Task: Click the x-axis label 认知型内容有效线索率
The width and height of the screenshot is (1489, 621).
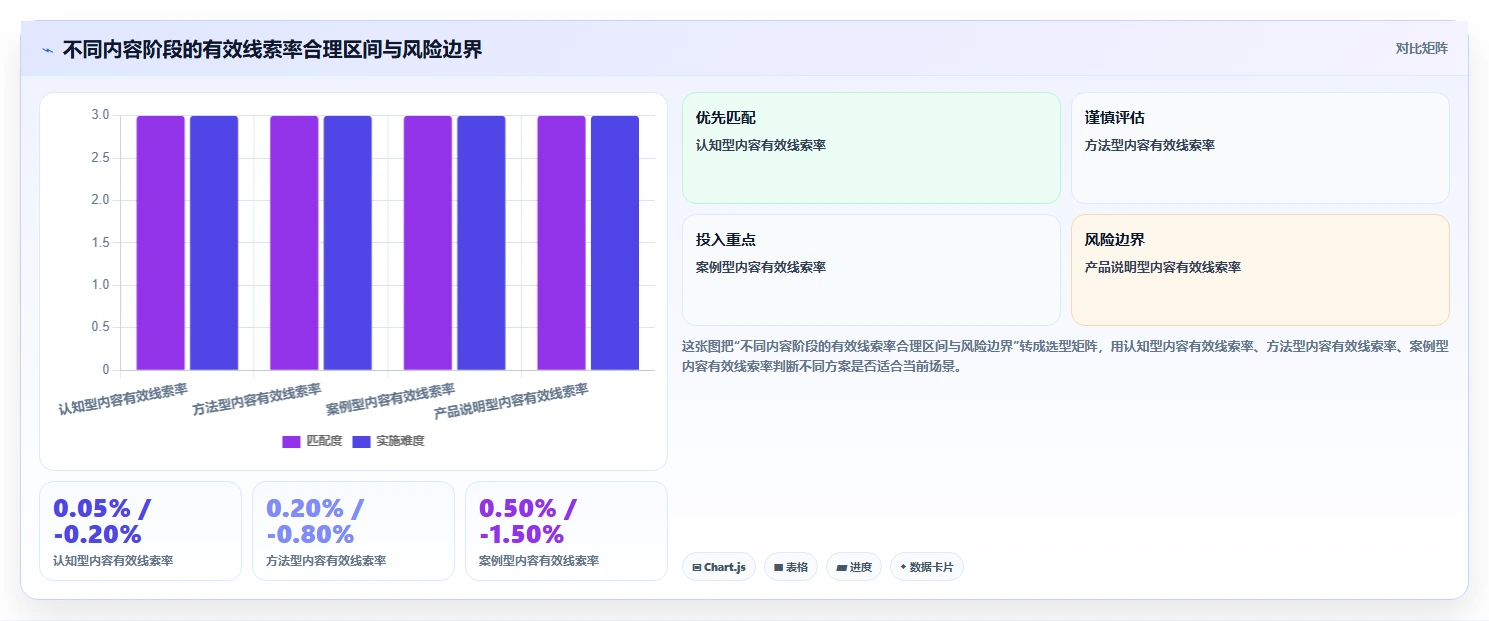Action: point(123,399)
